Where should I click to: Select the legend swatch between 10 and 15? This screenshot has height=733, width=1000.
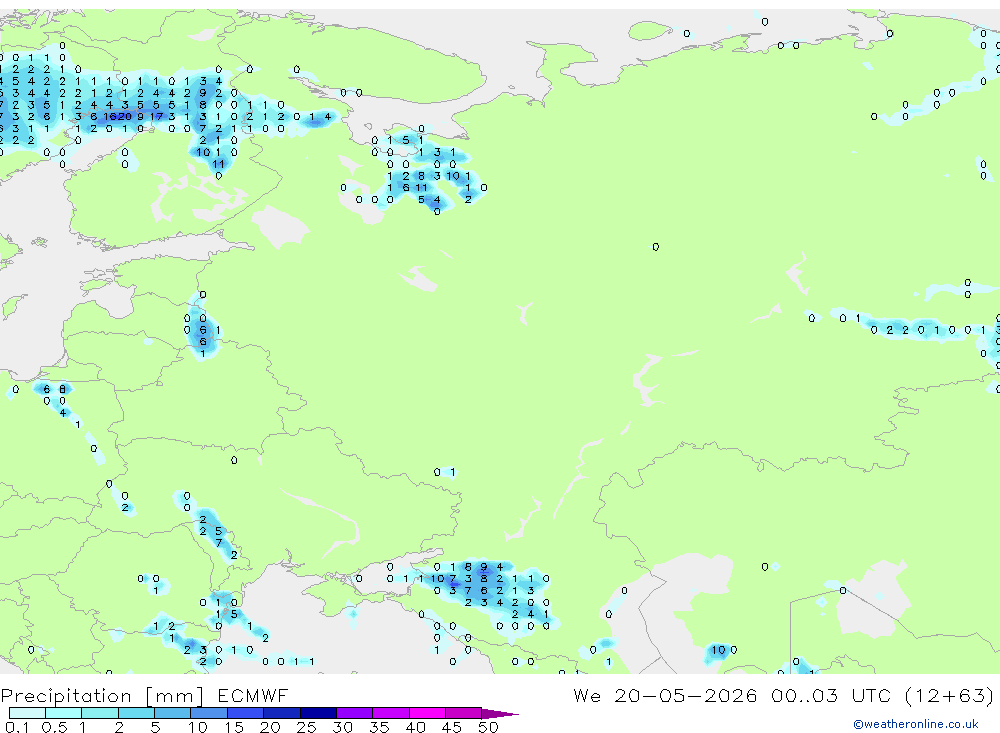click(x=209, y=713)
